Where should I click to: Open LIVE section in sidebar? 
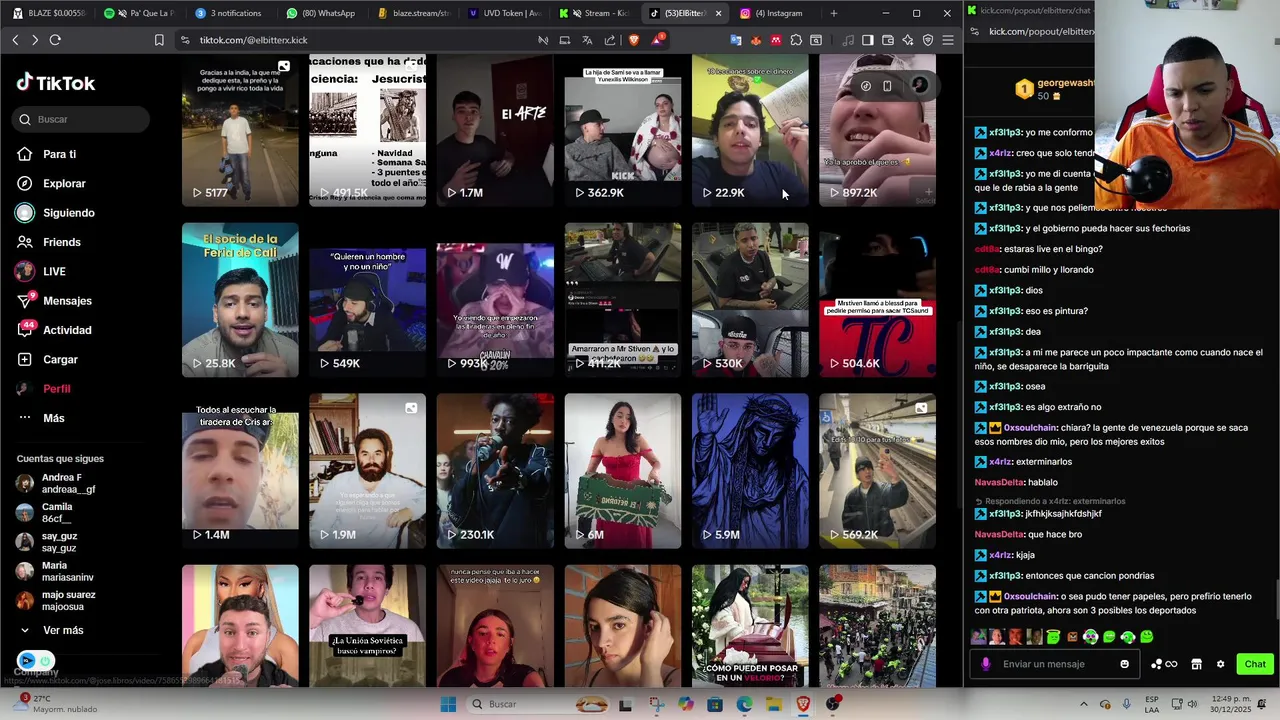tap(42, 271)
